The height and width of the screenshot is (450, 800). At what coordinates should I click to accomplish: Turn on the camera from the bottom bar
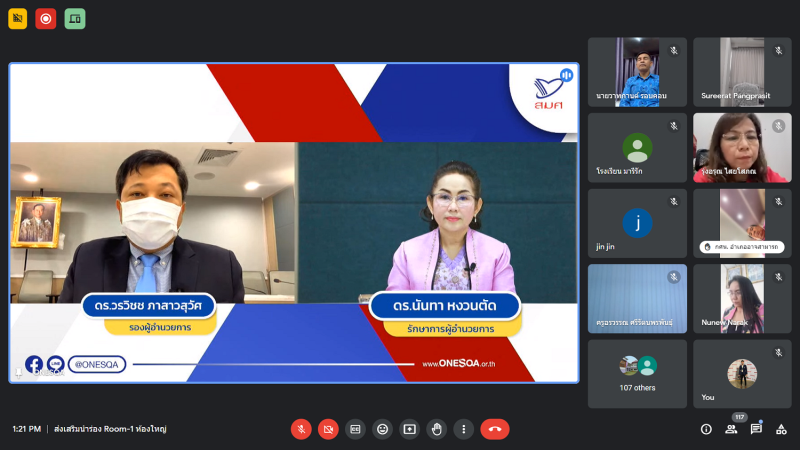pyautogui.click(x=328, y=429)
